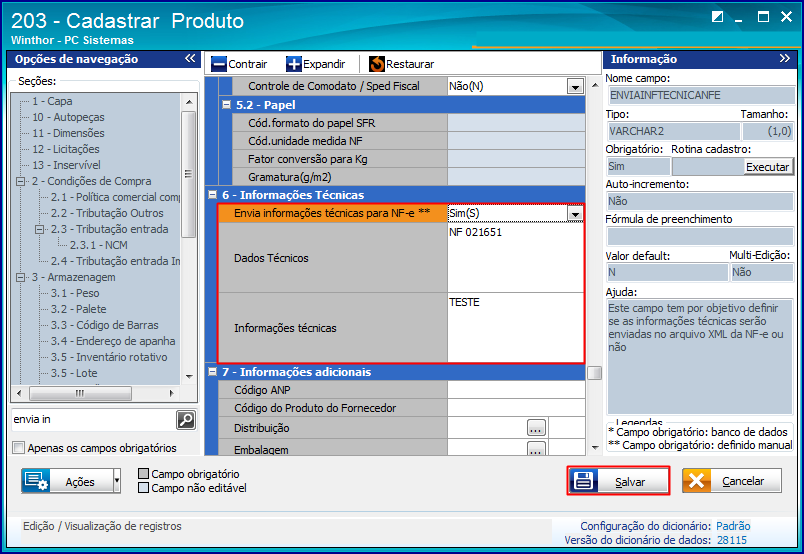Click the Informações técnicas text area
Screen dimensions: 804x554
pyautogui.click(x=516, y=328)
